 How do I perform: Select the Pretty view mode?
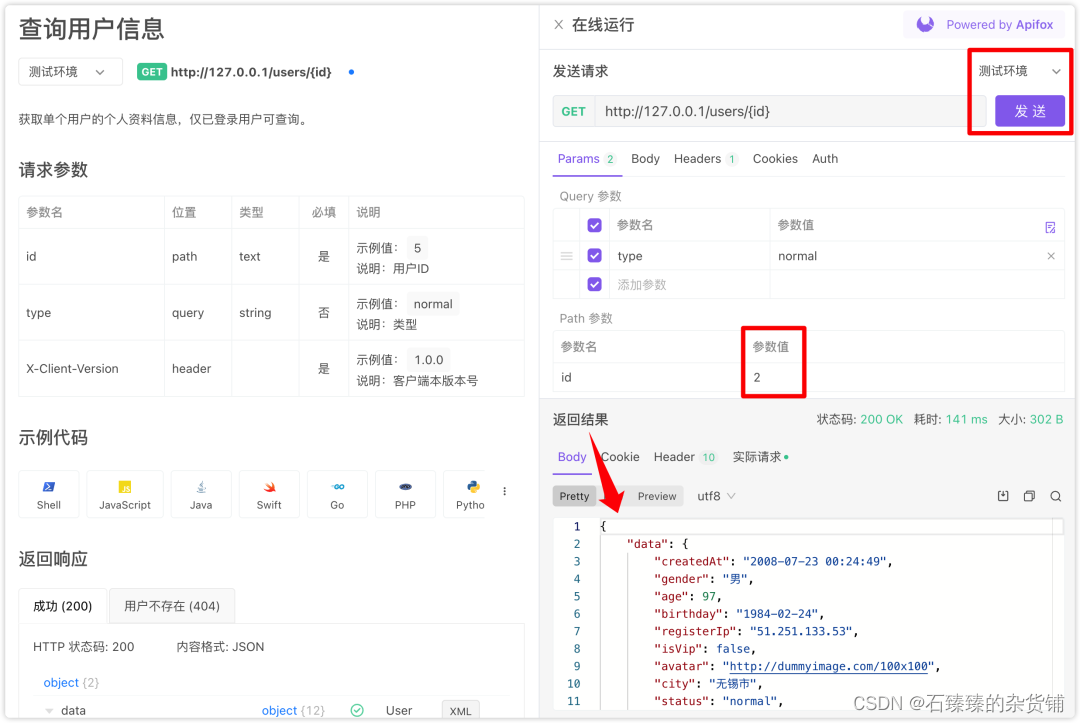(x=574, y=496)
